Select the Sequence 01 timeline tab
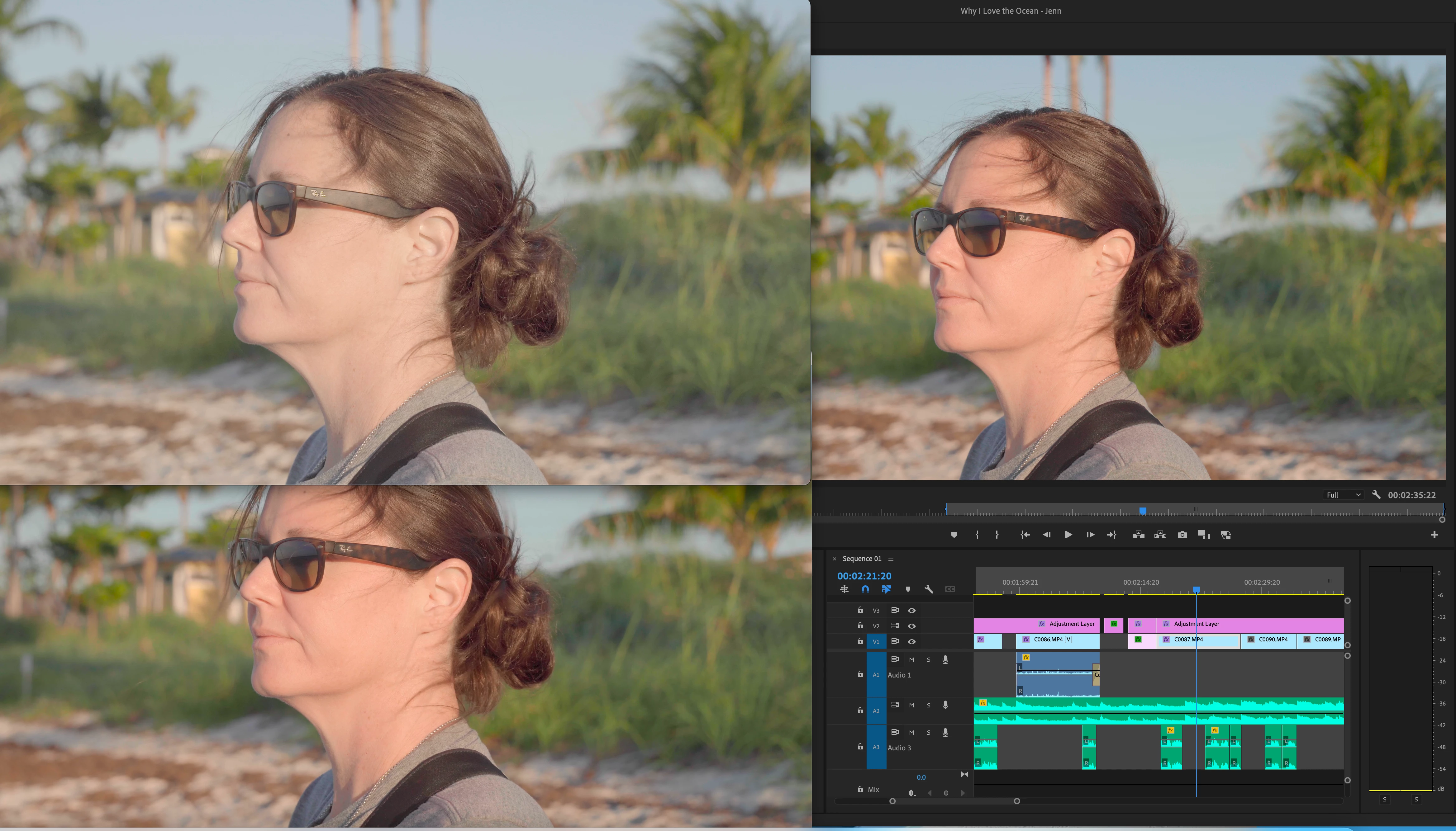1456x831 pixels. pos(862,559)
